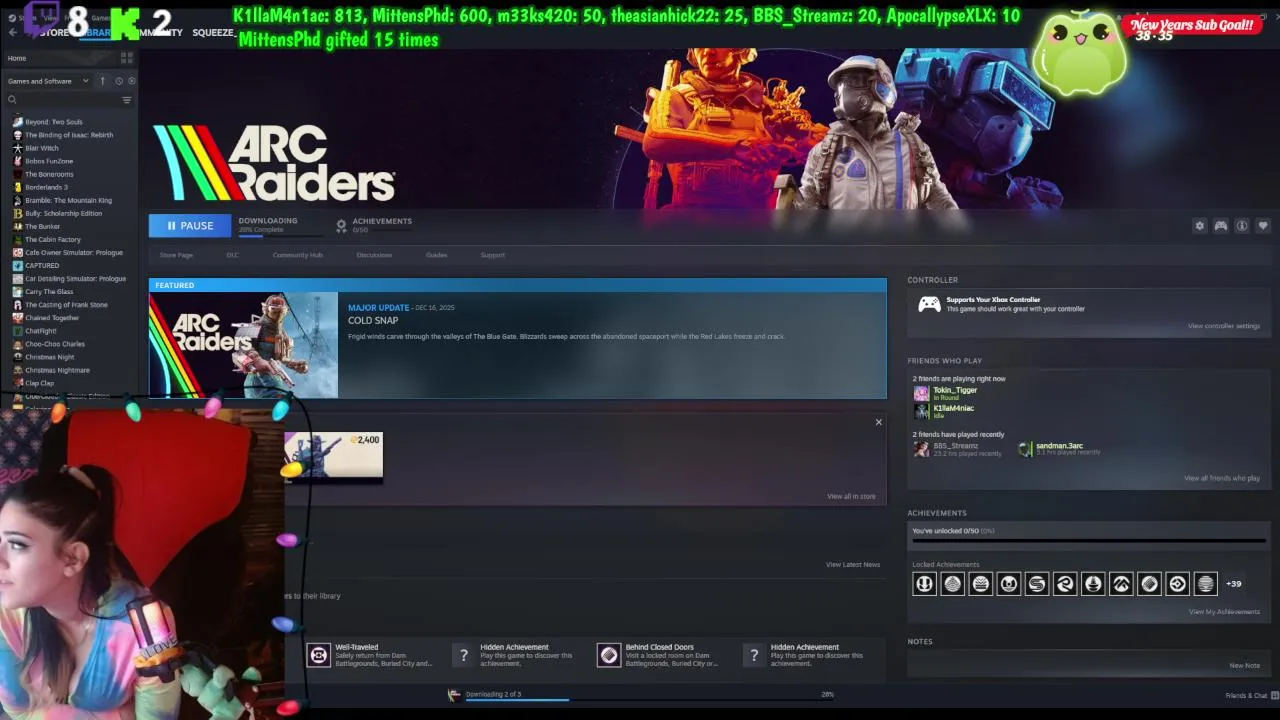This screenshot has height=720, width=1280.
Task: Click View Latest News
Action: coord(853,565)
